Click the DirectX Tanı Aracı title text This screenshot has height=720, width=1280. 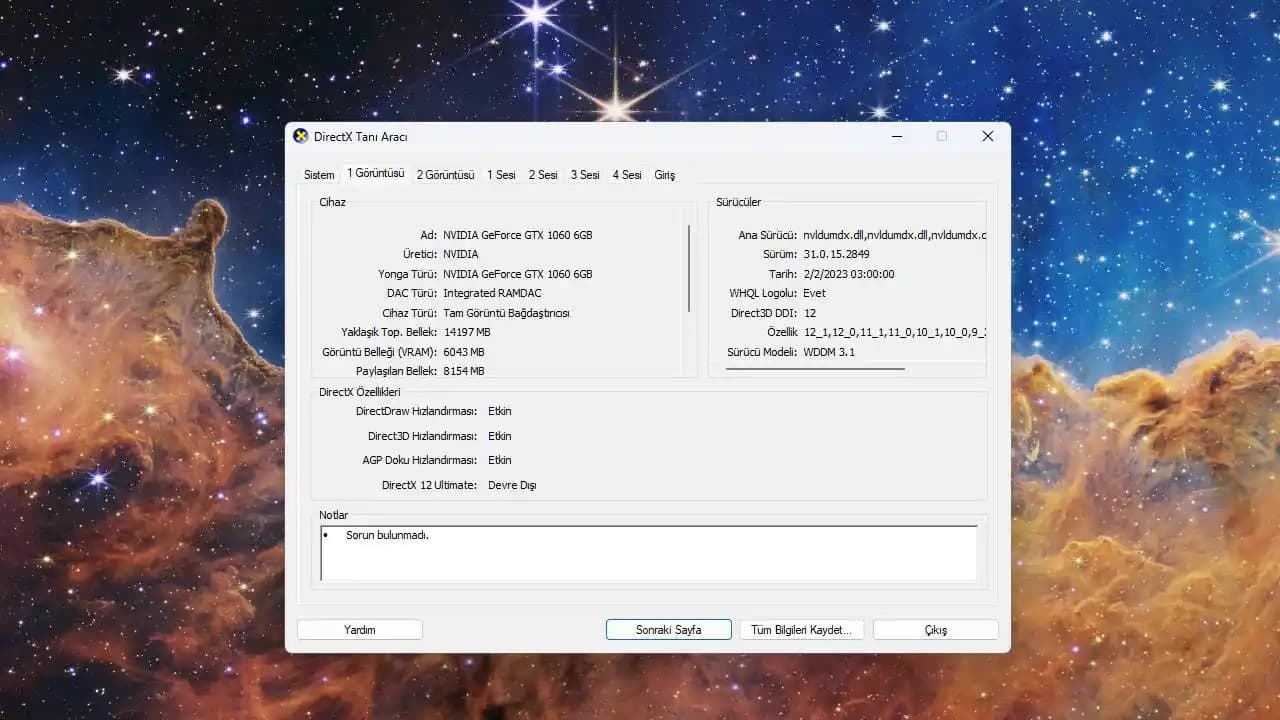tap(361, 137)
